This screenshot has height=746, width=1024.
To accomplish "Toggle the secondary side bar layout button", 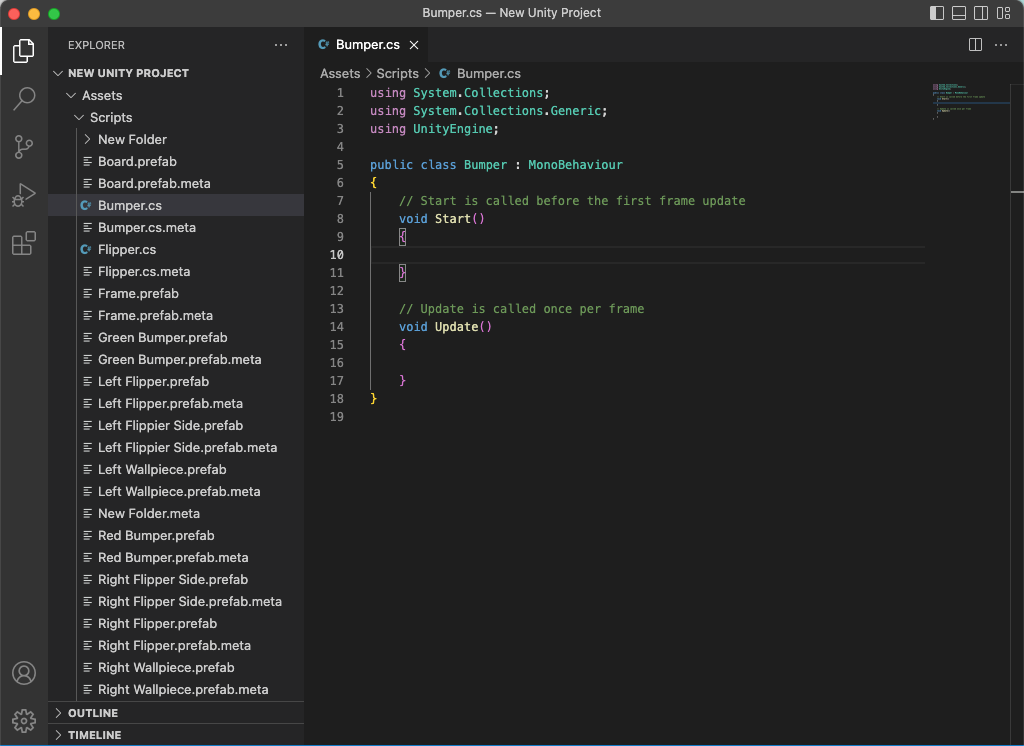I will [981, 13].
